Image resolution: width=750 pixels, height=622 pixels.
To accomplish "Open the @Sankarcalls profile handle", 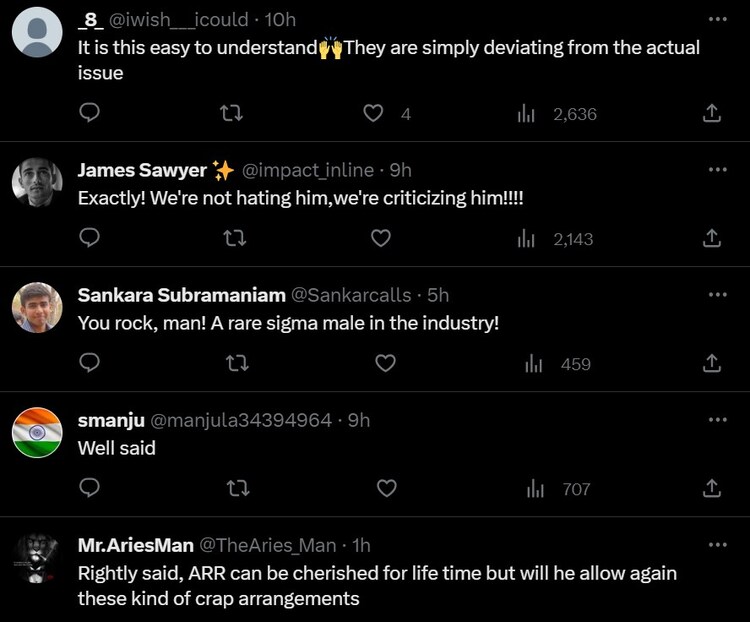I will point(350,295).
